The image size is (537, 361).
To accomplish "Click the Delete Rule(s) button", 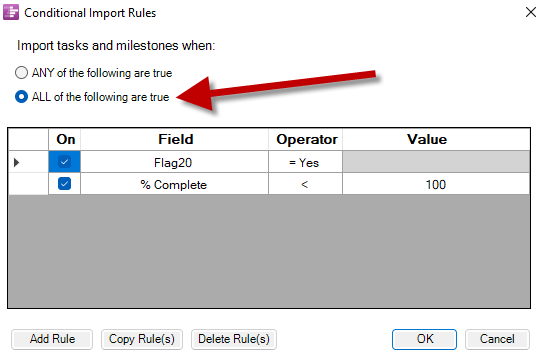I will pos(234,339).
